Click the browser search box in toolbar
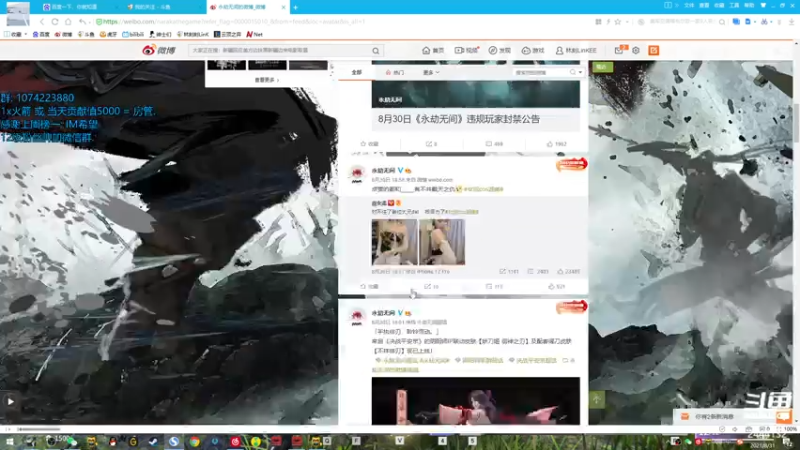 pyautogui.click(x=684, y=22)
